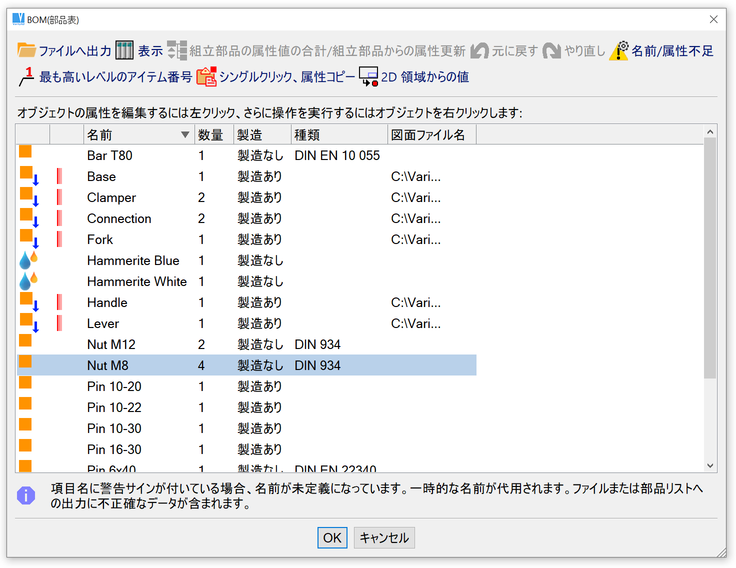Click the 製造あり cell for Lever

tap(259, 324)
